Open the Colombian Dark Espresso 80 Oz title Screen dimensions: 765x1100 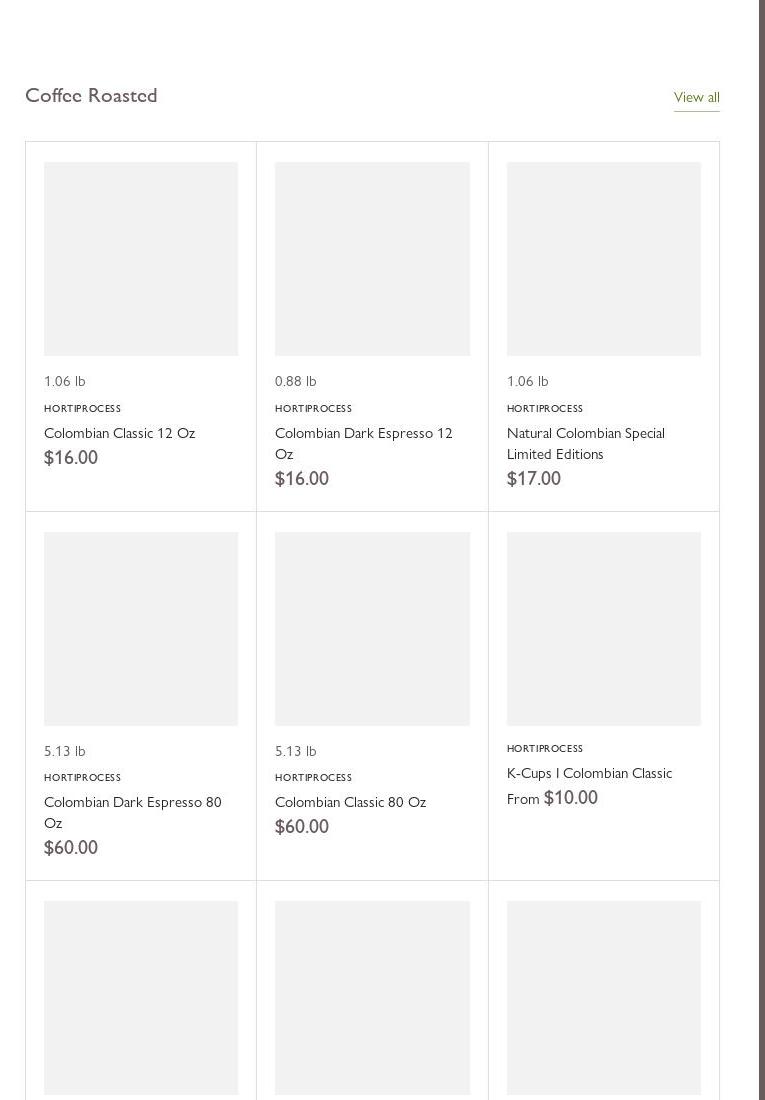[132, 812]
